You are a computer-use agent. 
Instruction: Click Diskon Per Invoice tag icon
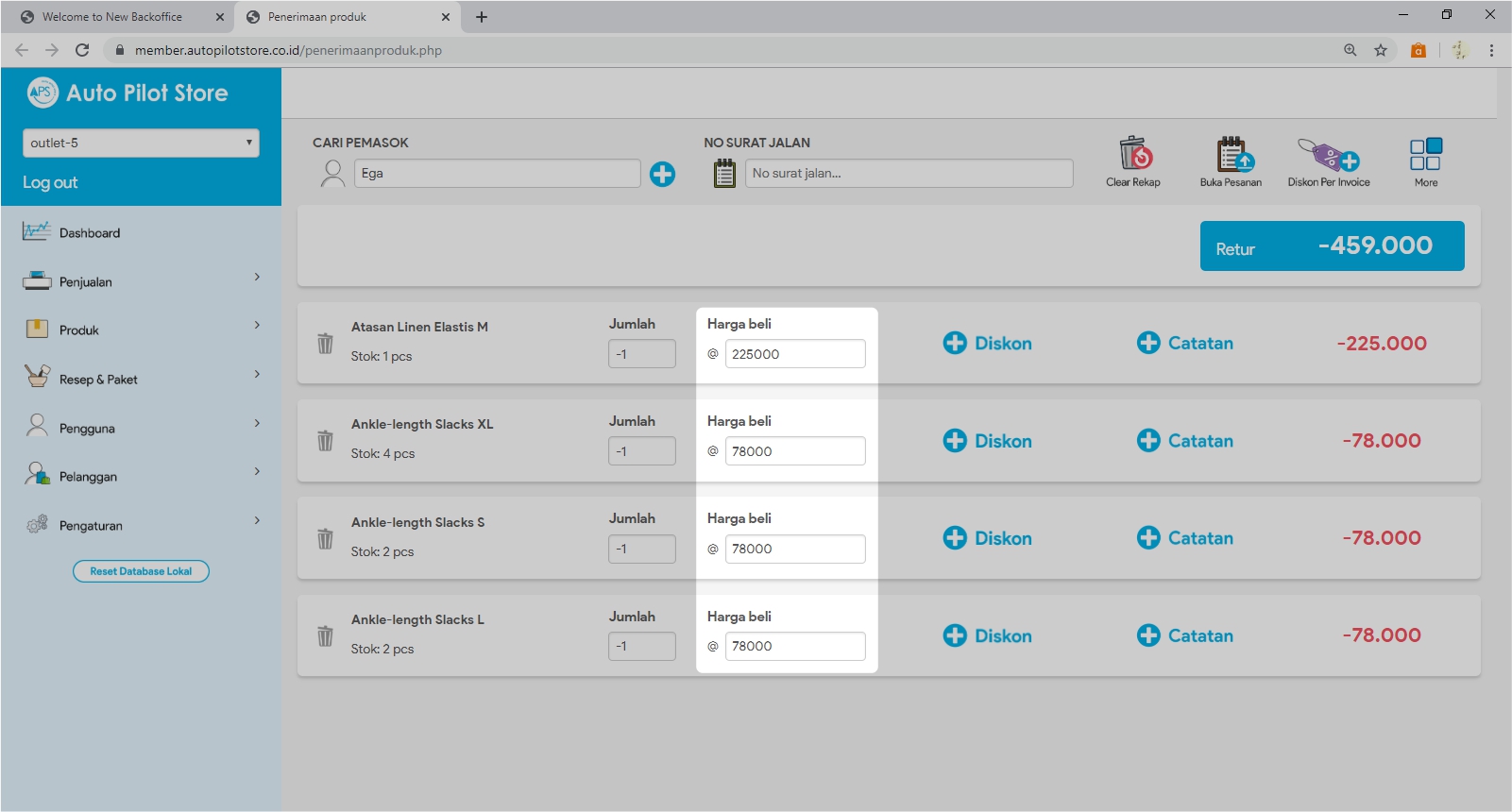(1328, 154)
